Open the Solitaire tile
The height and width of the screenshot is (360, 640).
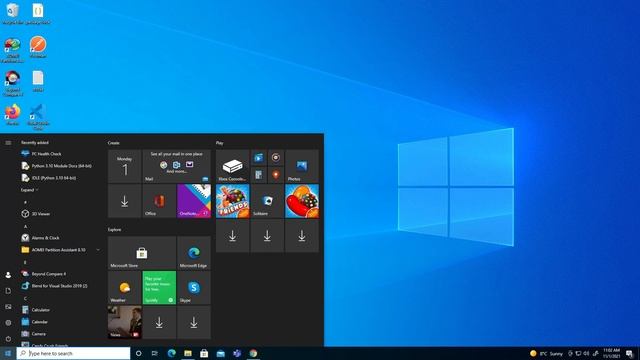click(x=267, y=201)
